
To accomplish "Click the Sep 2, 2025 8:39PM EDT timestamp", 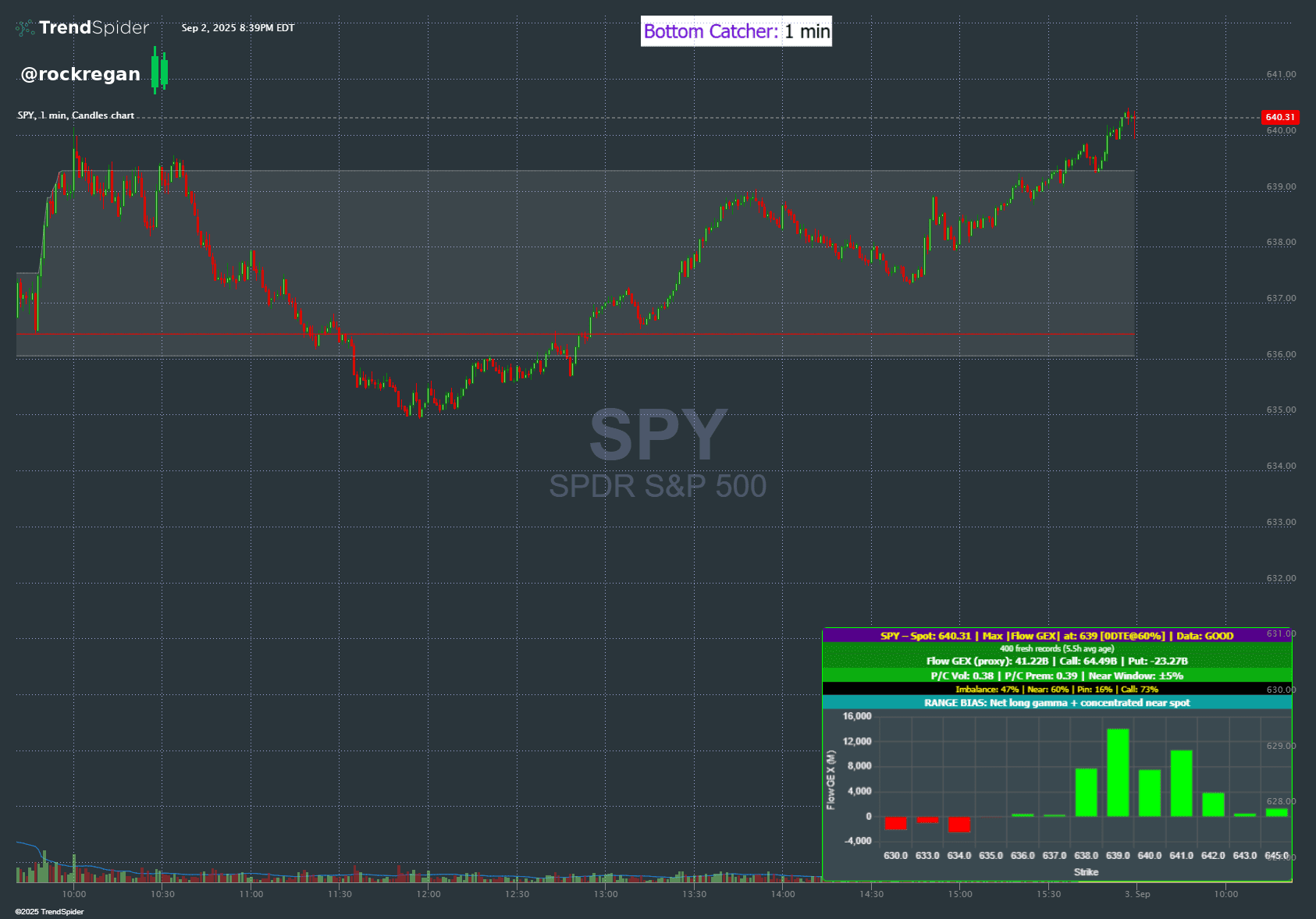I will 238,28.
